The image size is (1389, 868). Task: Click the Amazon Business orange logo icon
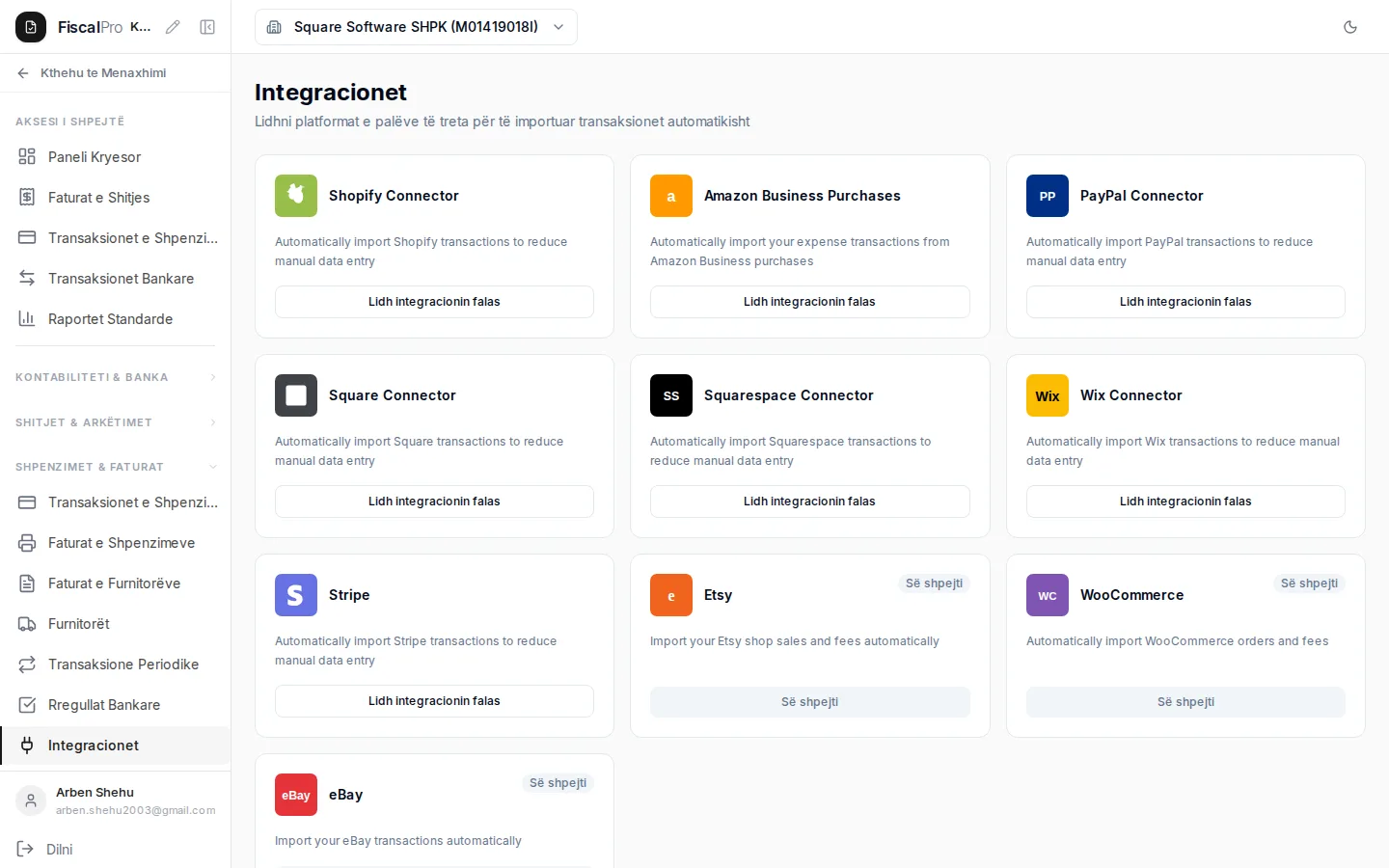coord(671,196)
